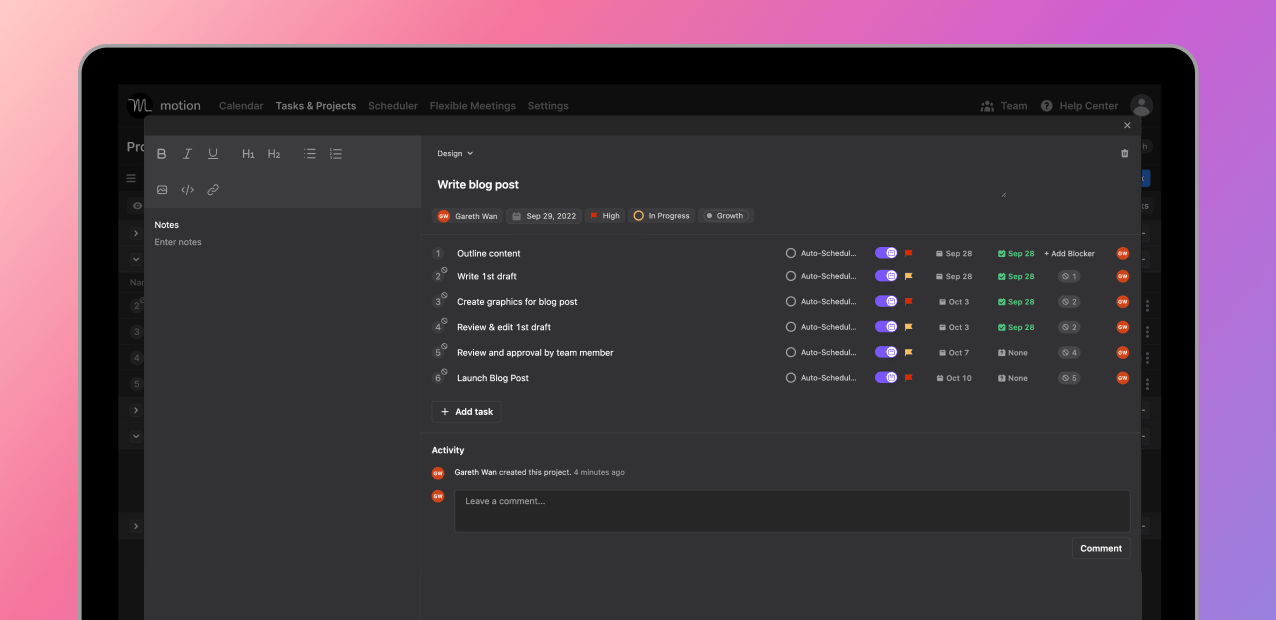
Task: Open Flexible Meetings in top navigation
Action: 473,106
